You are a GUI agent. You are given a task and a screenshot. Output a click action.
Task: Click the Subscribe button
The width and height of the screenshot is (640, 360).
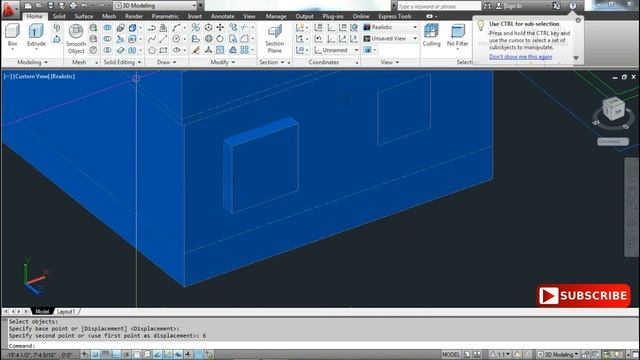click(583, 296)
